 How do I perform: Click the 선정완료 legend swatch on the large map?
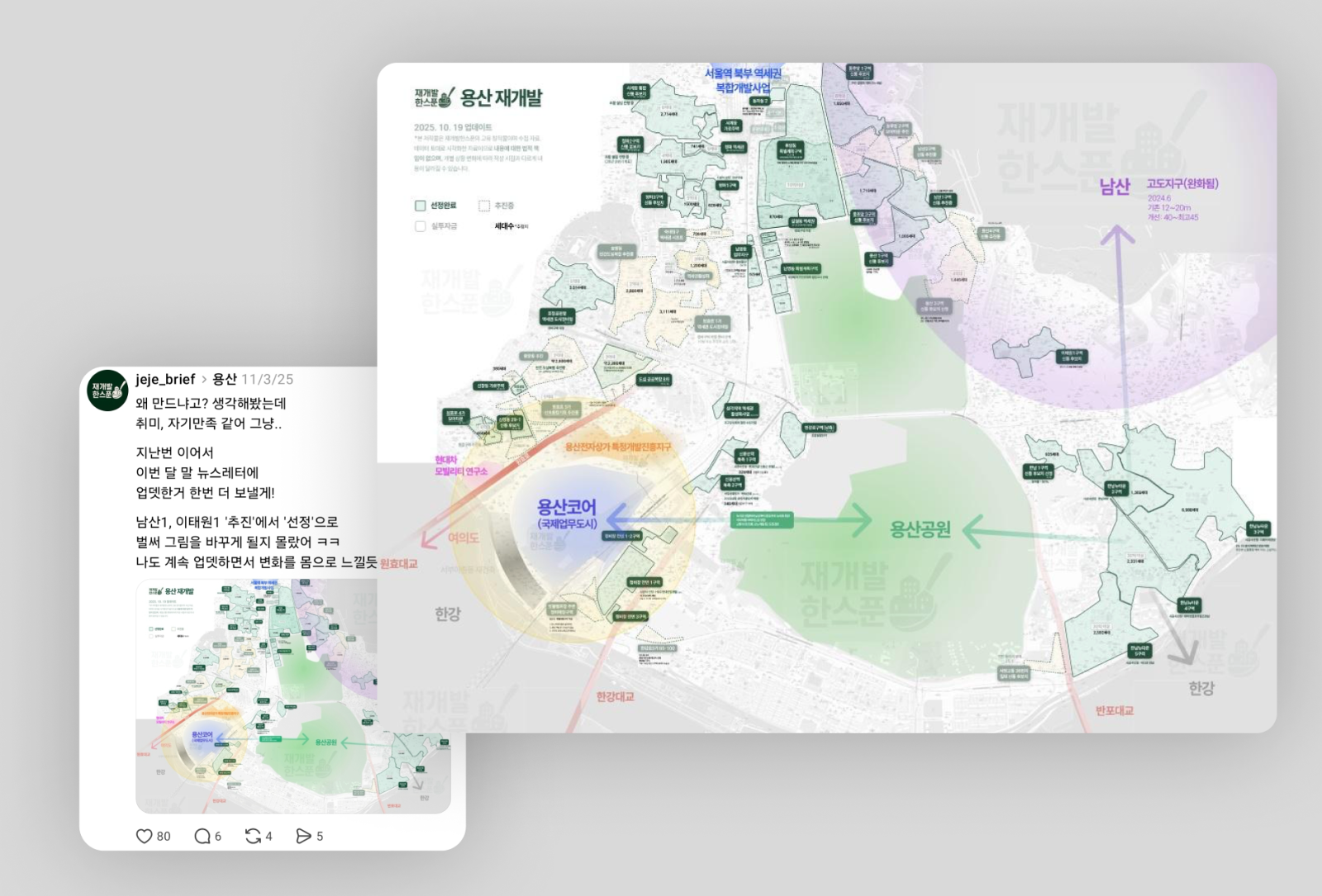click(x=420, y=206)
